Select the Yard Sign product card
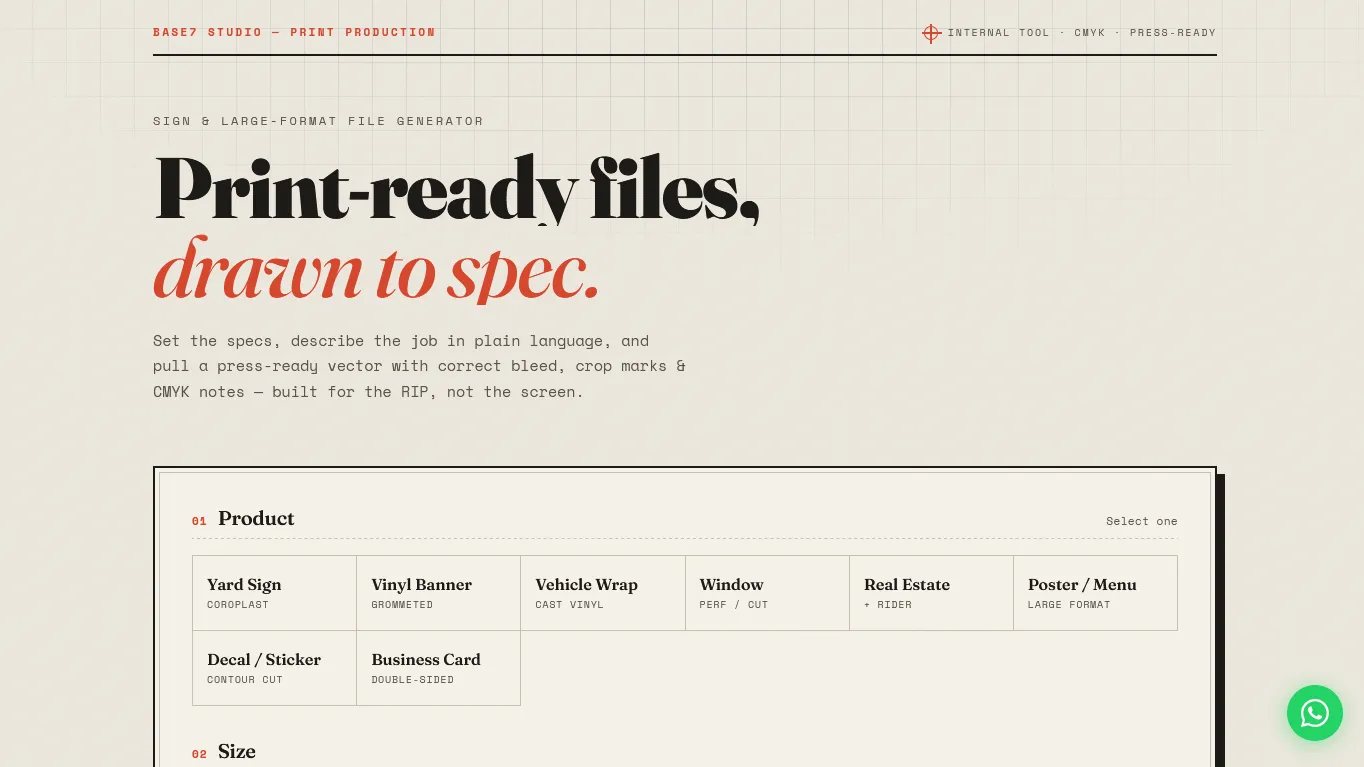The height and width of the screenshot is (767, 1364). point(274,593)
